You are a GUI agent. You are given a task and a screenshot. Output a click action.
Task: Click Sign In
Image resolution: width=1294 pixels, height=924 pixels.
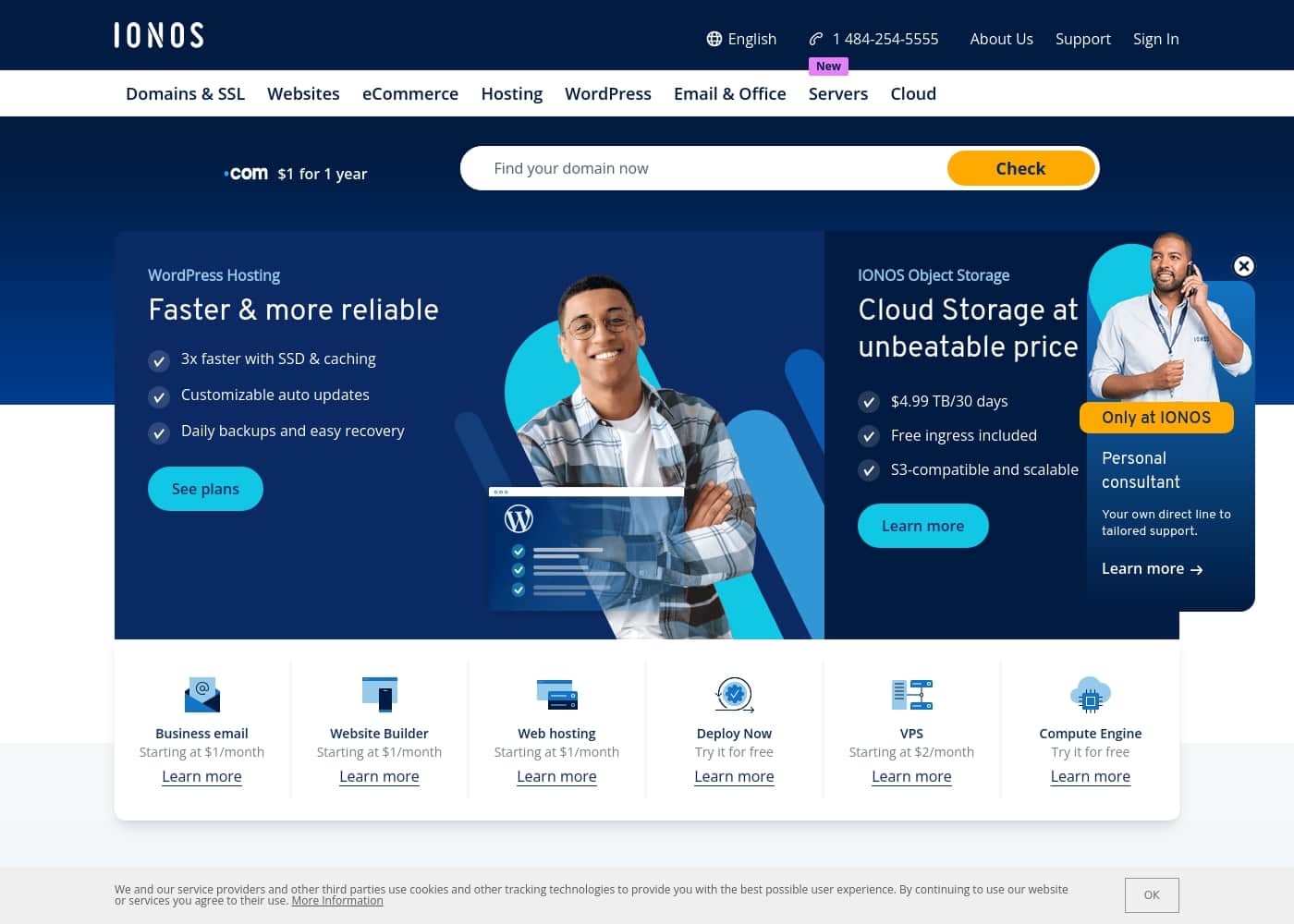[1156, 39]
